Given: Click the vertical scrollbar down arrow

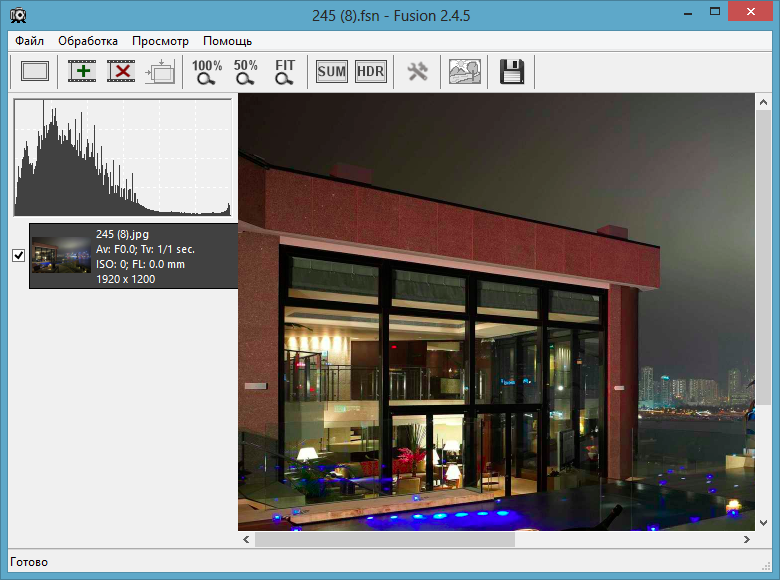Looking at the screenshot, I should [763, 523].
